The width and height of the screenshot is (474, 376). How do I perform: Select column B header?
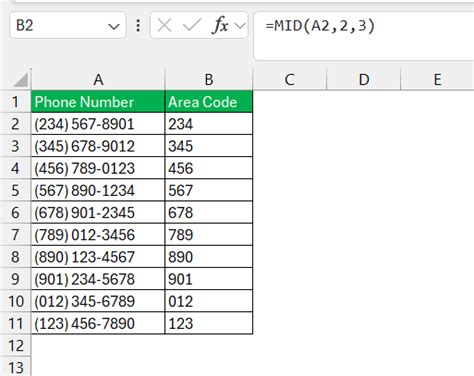pyautogui.click(x=209, y=80)
